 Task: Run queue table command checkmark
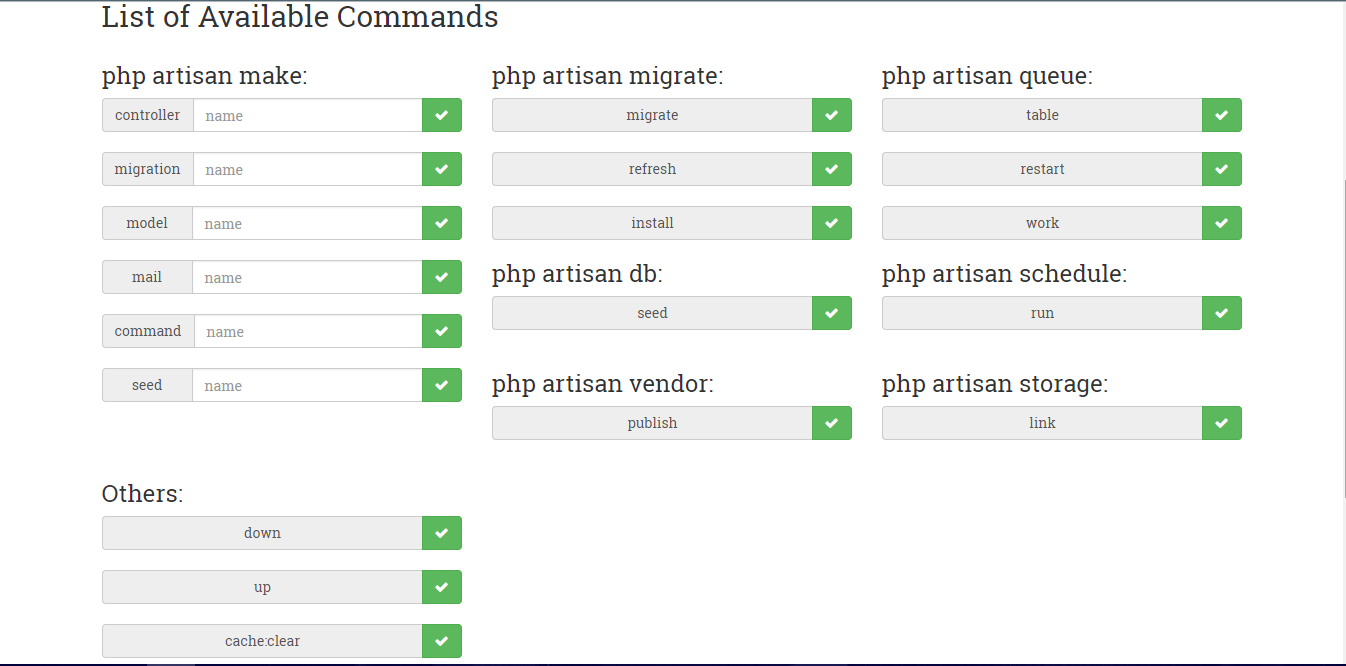(x=1221, y=115)
